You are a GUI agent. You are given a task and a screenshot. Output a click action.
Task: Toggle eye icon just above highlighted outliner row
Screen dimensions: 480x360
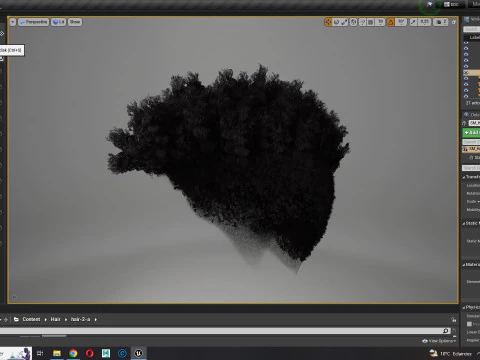(x=466, y=66)
